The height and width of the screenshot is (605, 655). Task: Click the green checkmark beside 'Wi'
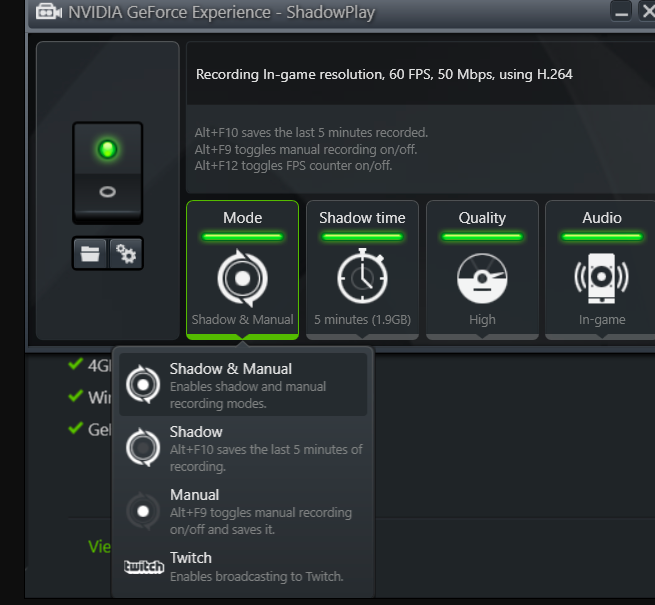(75, 395)
